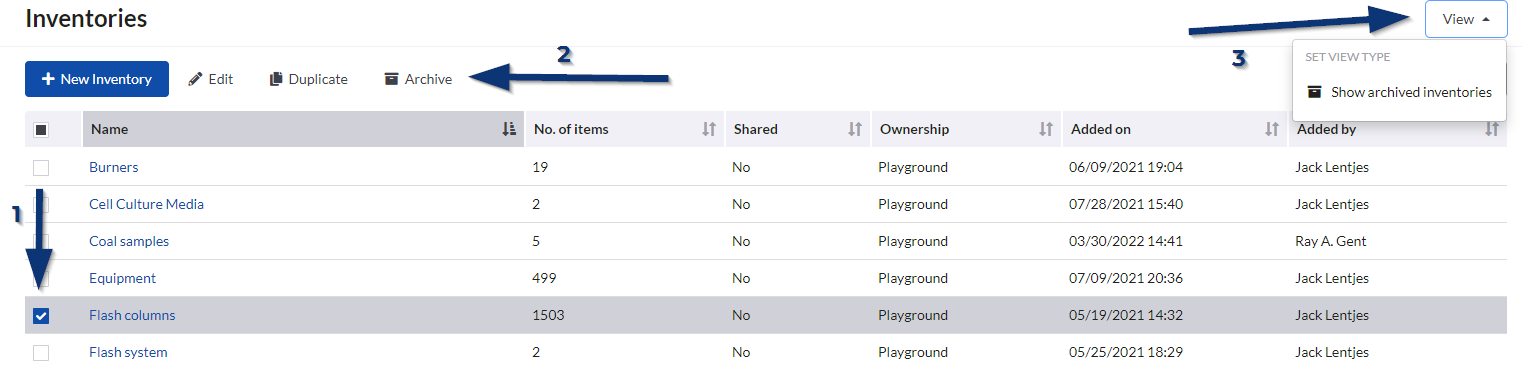Screen dimensions: 1522x367
Task: Click Duplicate in the toolbar
Action: click(x=308, y=79)
